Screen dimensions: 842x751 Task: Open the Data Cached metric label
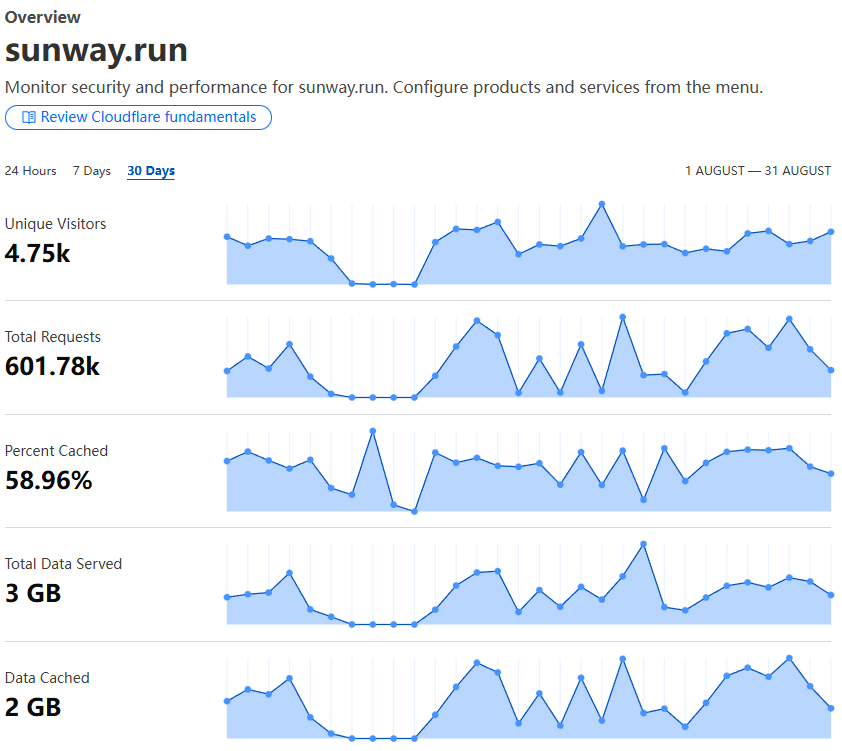point(47,678)
